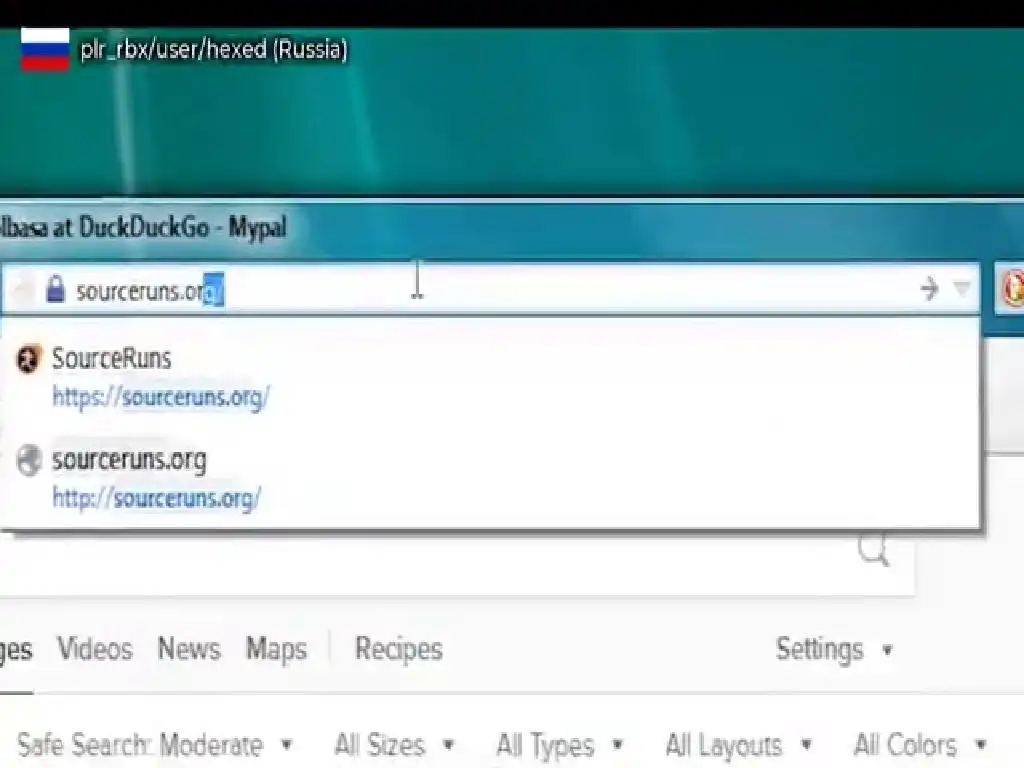
Task: Click the plr_rbx/user/hexed (Russia) label
Action: [214, 50]
